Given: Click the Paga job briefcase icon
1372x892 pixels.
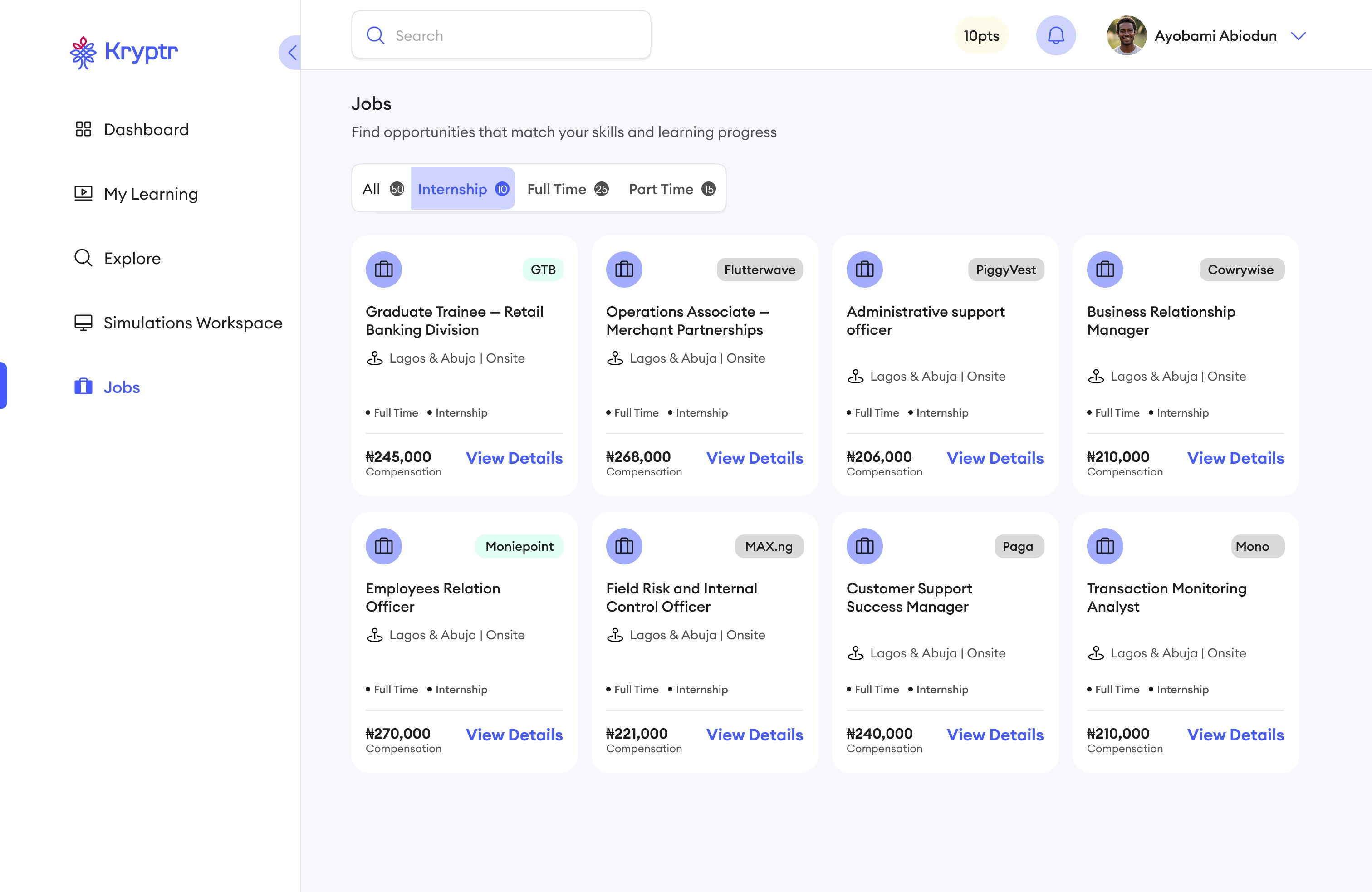Looking at the screenshot, I should 864,546.
